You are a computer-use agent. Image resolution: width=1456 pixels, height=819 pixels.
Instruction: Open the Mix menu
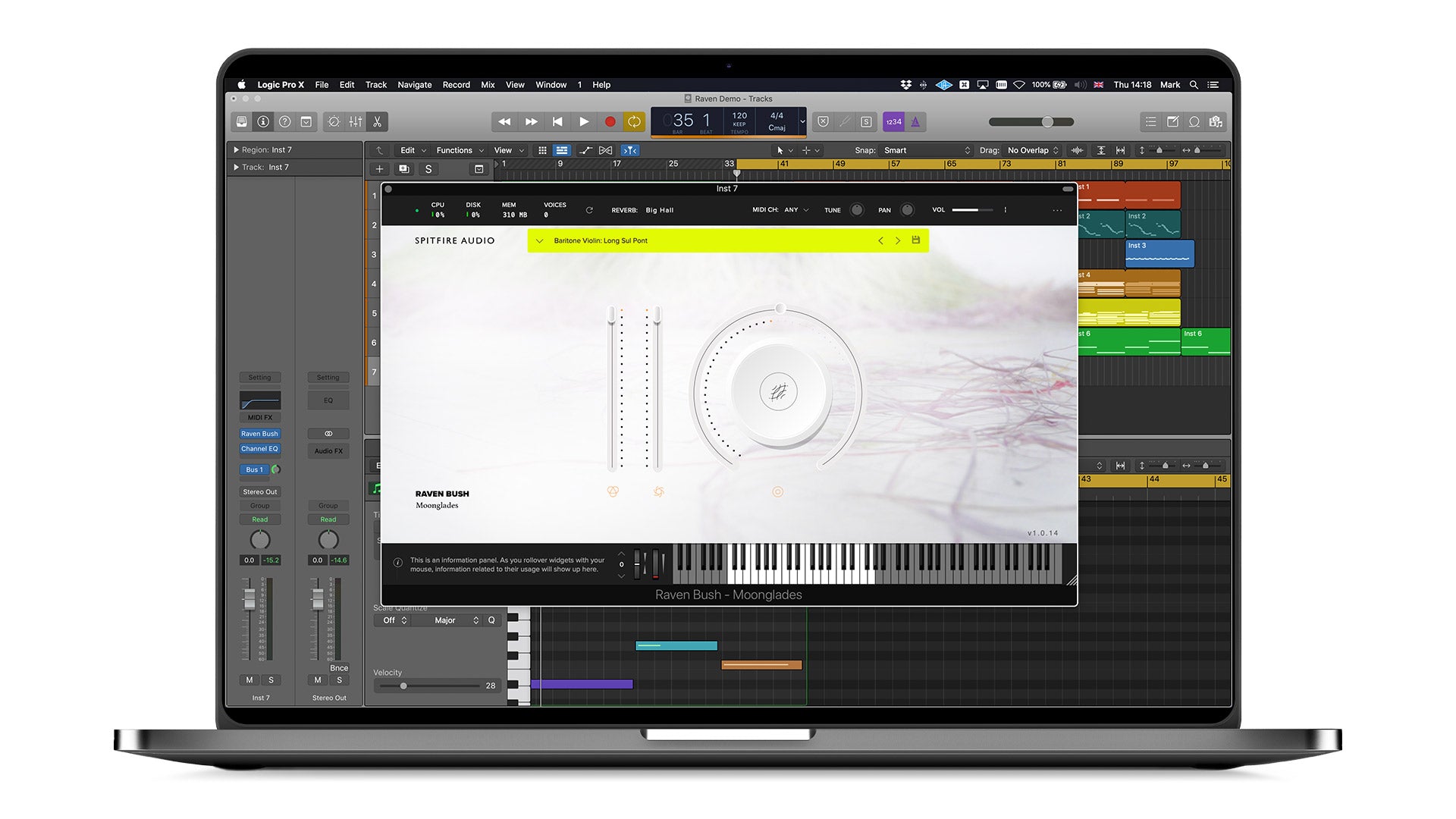488,85
